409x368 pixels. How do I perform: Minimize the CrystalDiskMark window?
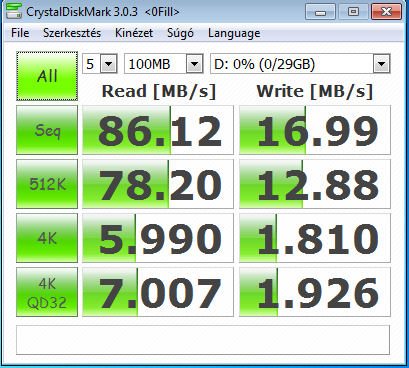click(320, 12)
